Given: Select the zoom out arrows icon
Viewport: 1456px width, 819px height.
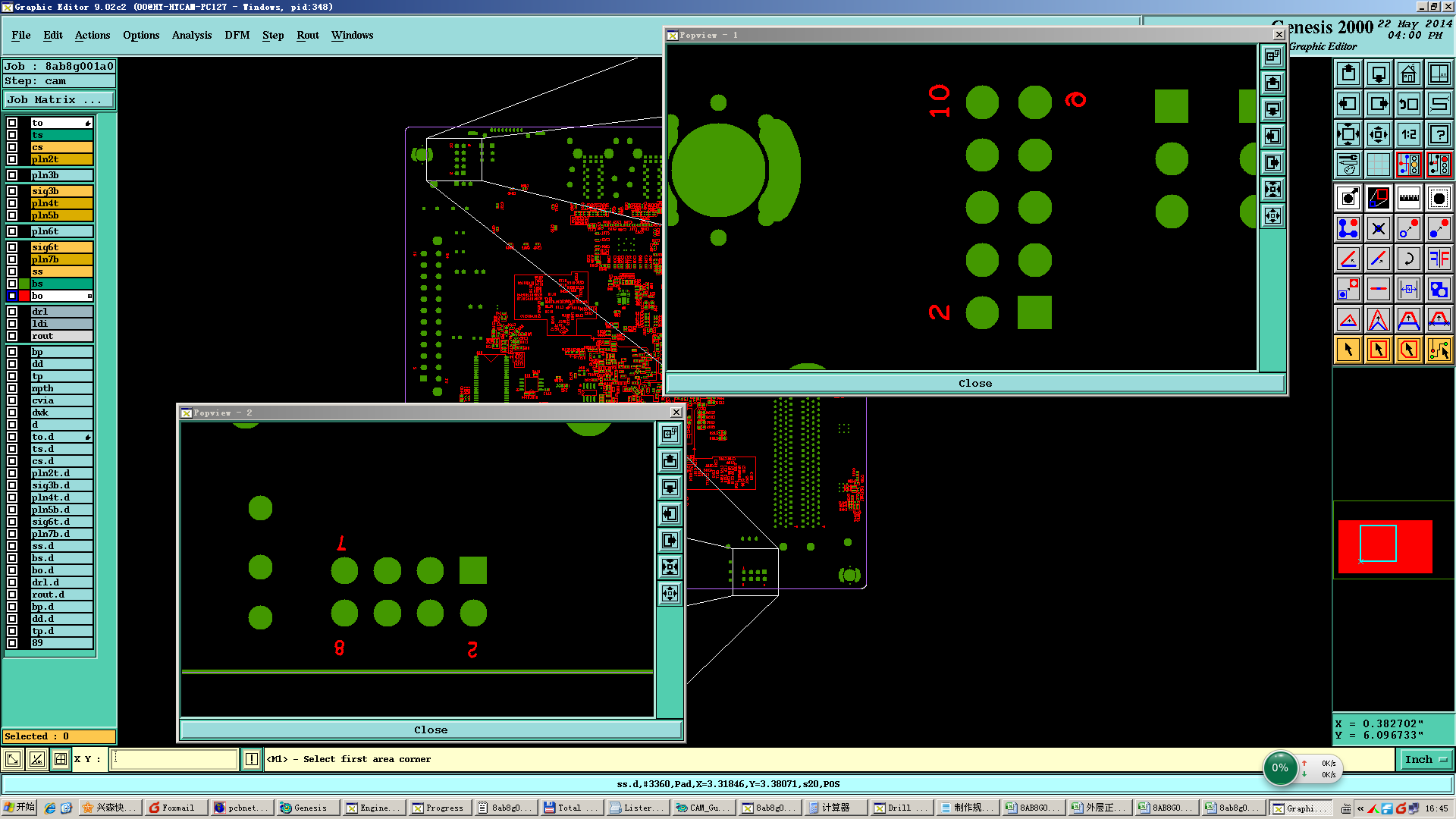Looking at the screenshot, I should point(1379,134).
